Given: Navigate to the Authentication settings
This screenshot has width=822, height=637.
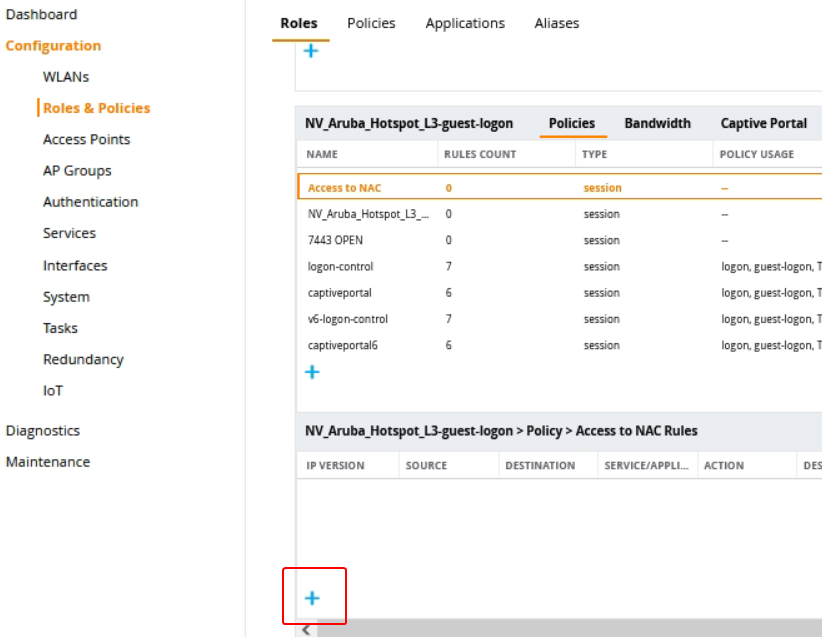Looking at the screenshot, I should [90, 202].
